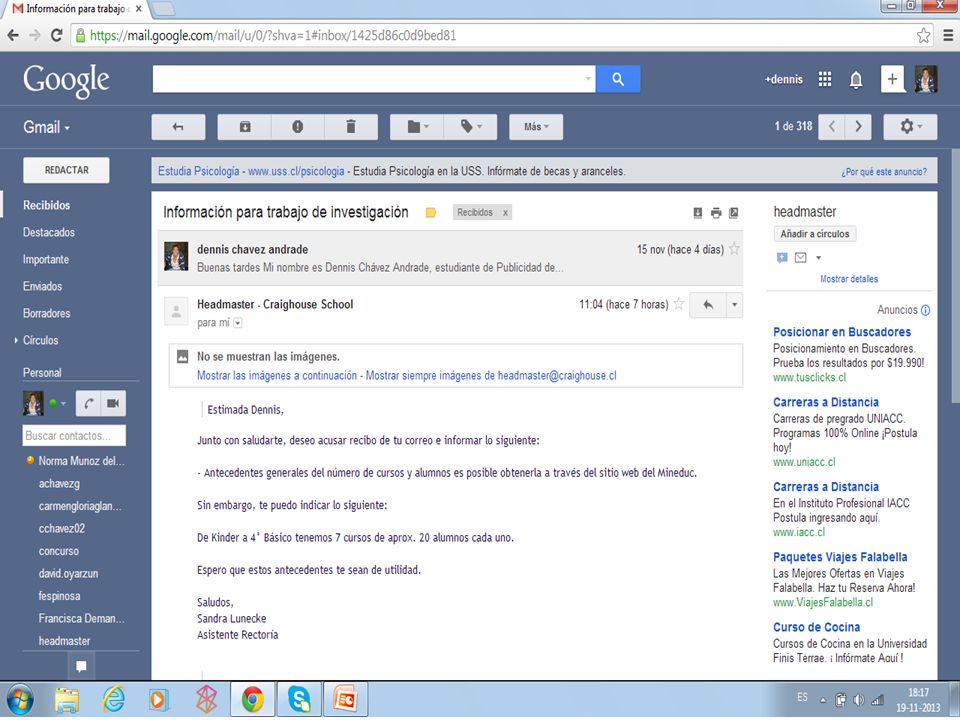Open the settings gear menu
Image resolution: width=960 pixels, height=720 pixels.
[910, 127]
